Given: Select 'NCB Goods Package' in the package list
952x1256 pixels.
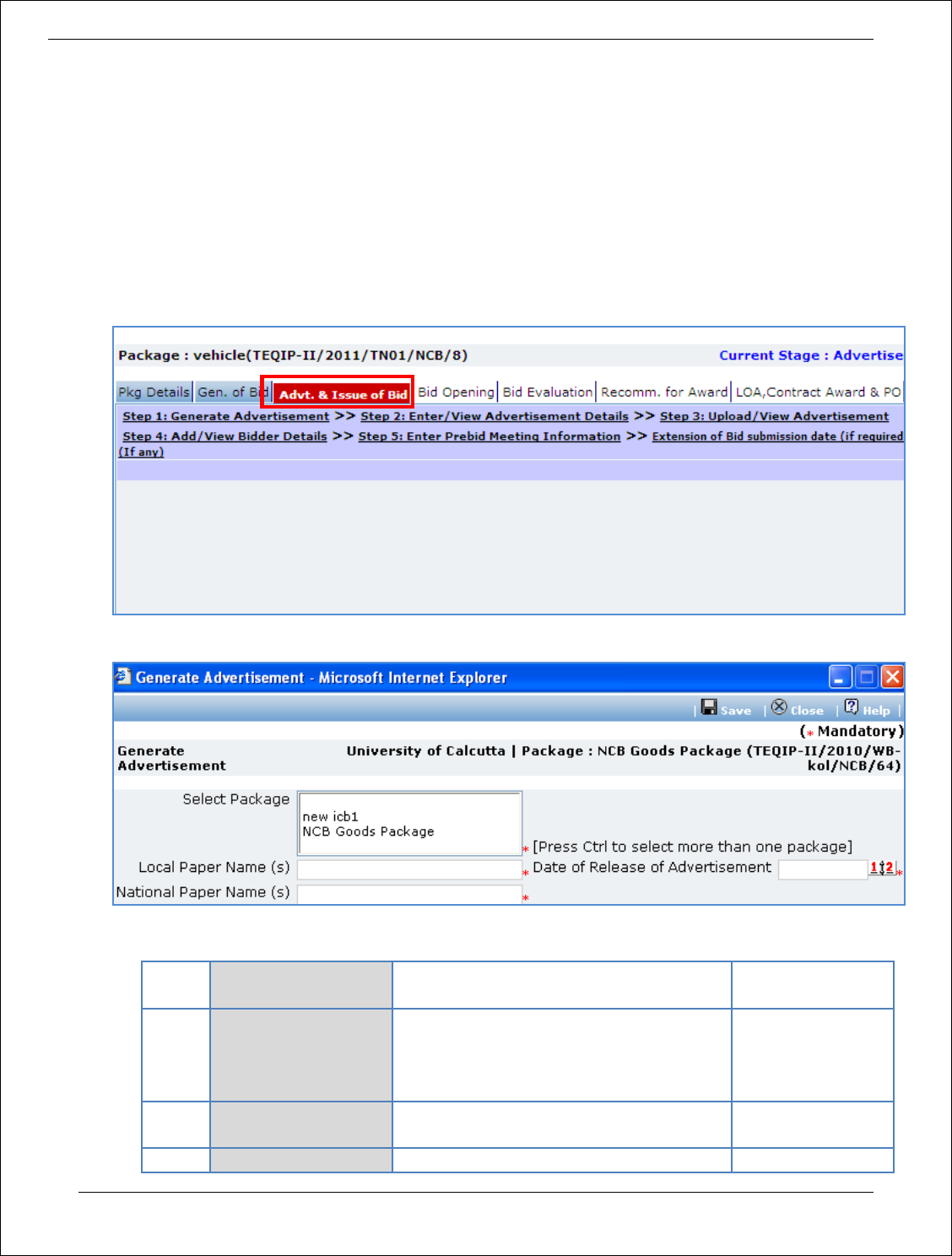Looking at the screenshot, I should [x=368, y=831].
